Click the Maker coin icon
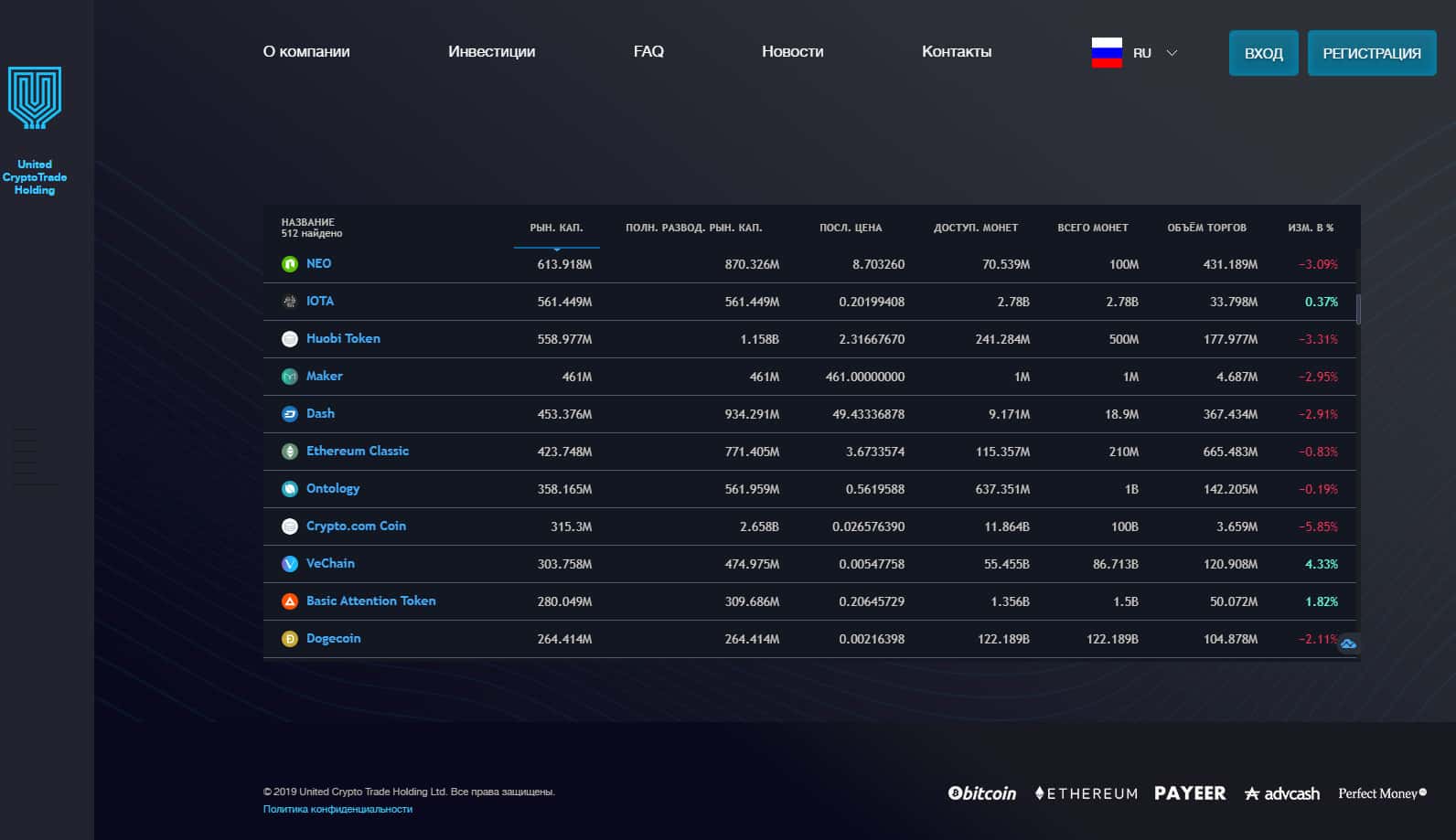Screen dimensions: 1456x840 point(290,377)
